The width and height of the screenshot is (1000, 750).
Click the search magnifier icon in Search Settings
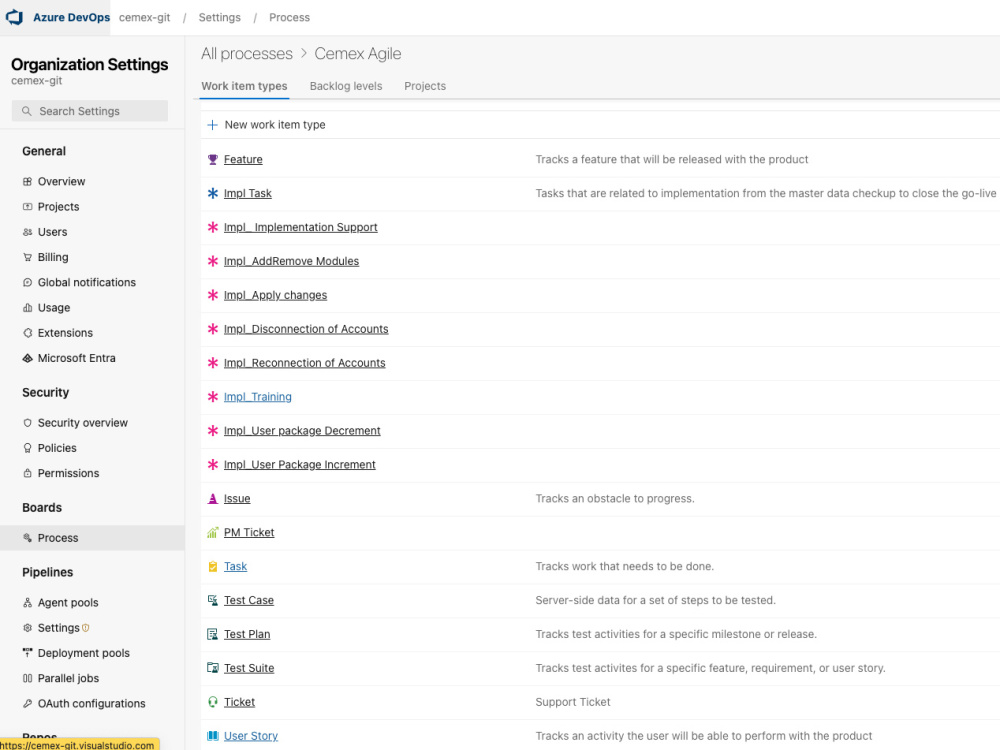[27, 111]
